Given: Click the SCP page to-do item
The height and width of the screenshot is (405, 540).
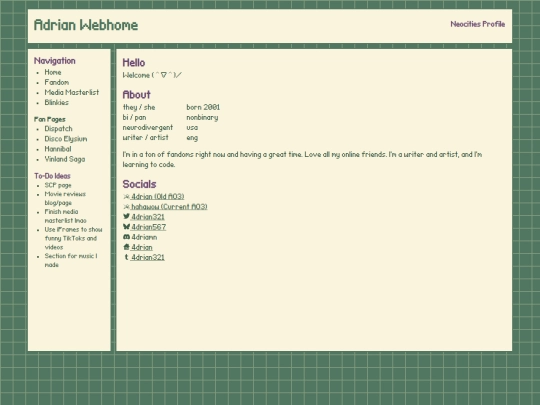Looking at the screenshot, I should (58, 185).
